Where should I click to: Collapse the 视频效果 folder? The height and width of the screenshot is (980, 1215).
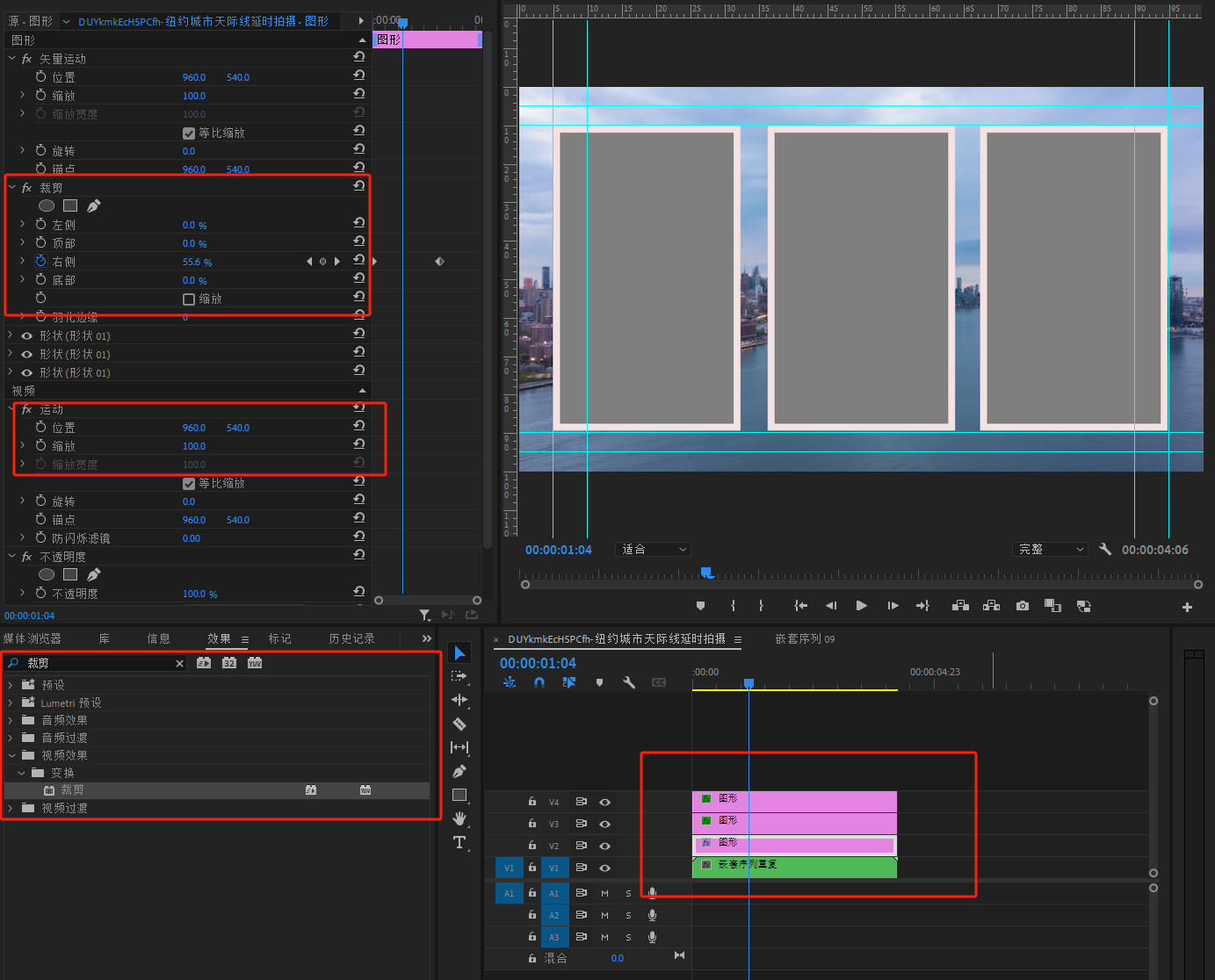click(x=11, y=755)
